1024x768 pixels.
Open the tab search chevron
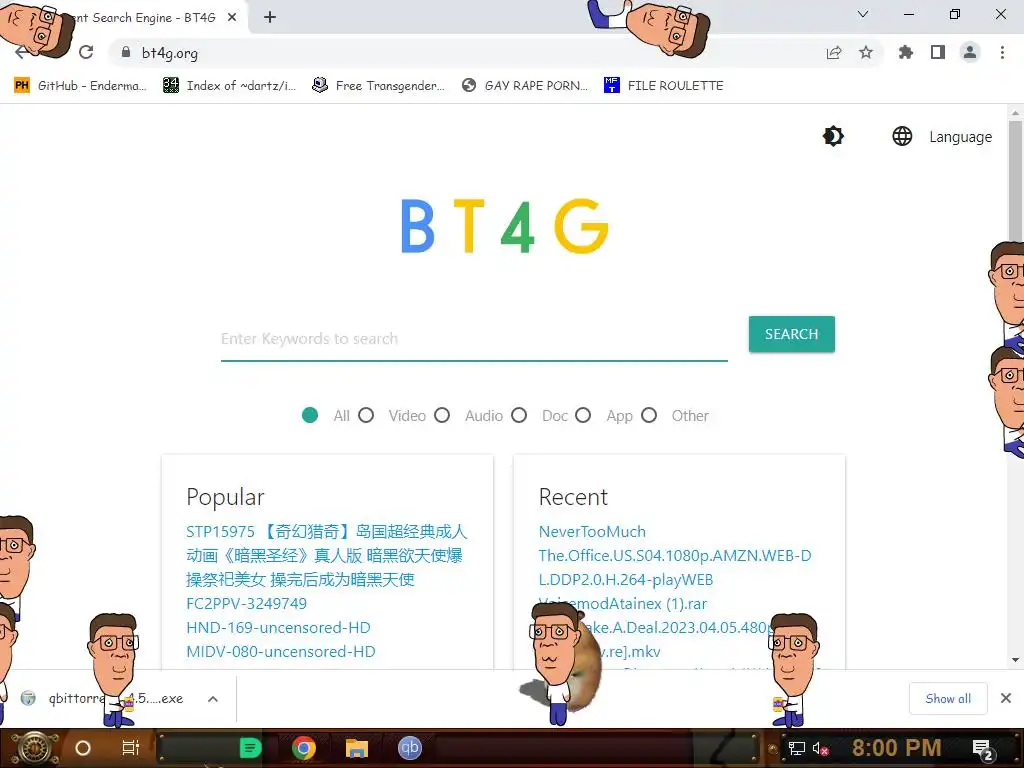[x=863, y=14]
